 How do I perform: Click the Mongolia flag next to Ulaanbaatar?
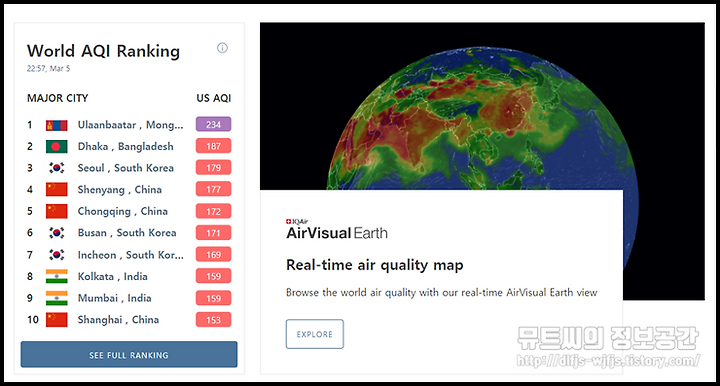(x=56, y=125)
